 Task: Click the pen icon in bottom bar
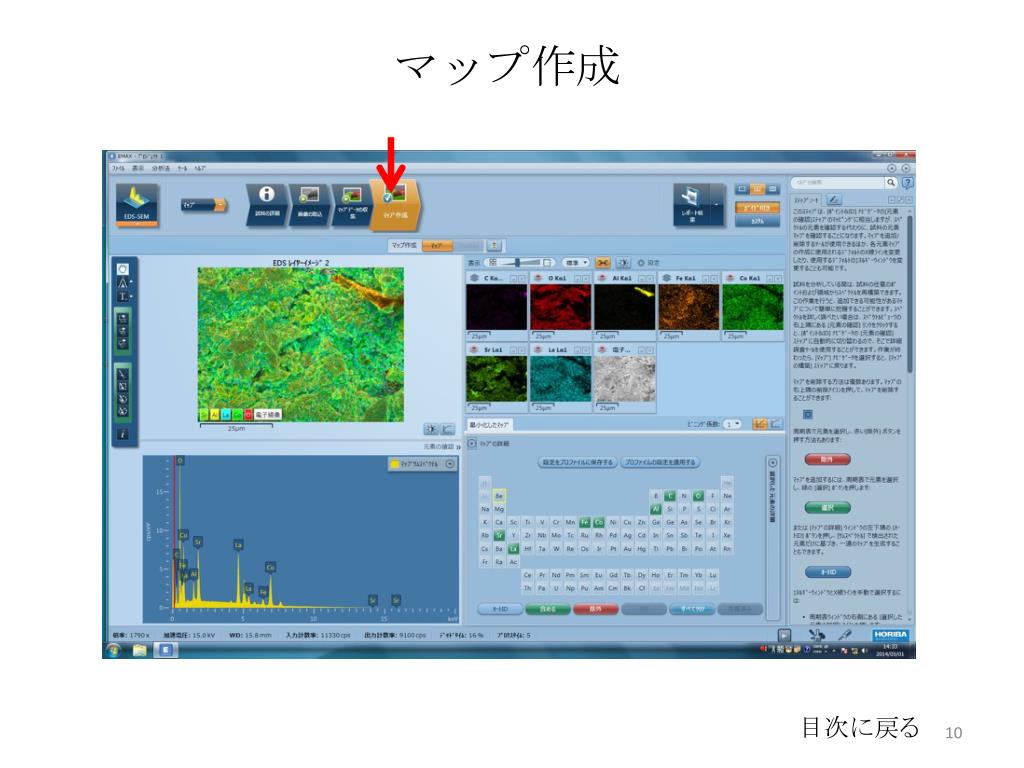tap(844, 635)
